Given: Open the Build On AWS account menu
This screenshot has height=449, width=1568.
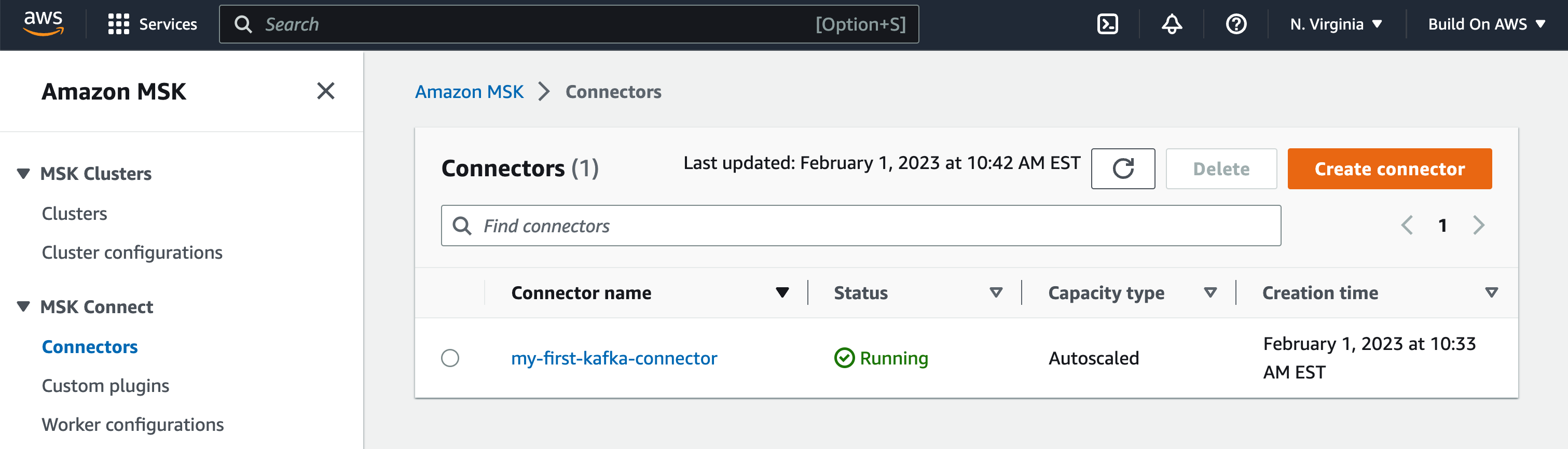Looking at the screenshot, I should [1486, 24].
